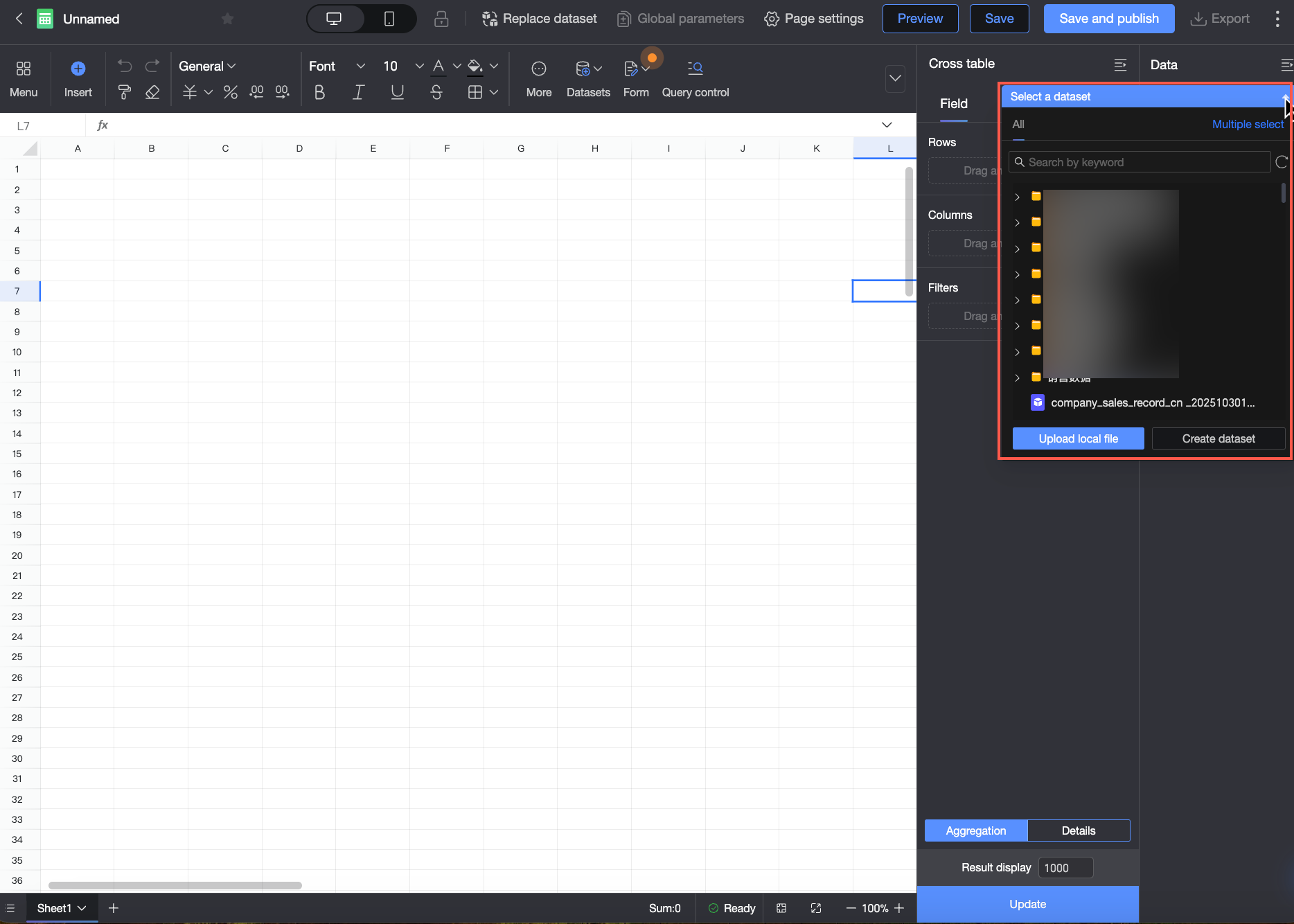
Task: Click Save and publish
Action: pyautogui.click(x=1109, y=19)
